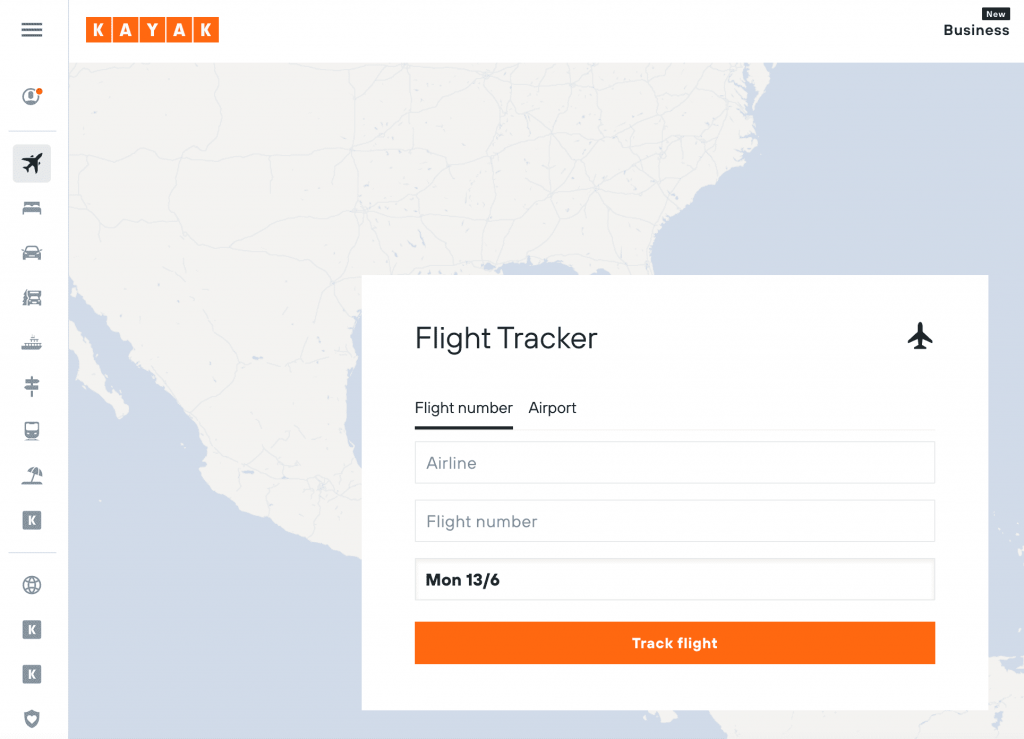The image size is (1024, 739).
Task: Open the Mon 13/6 date picker
Action: point(674,580)
